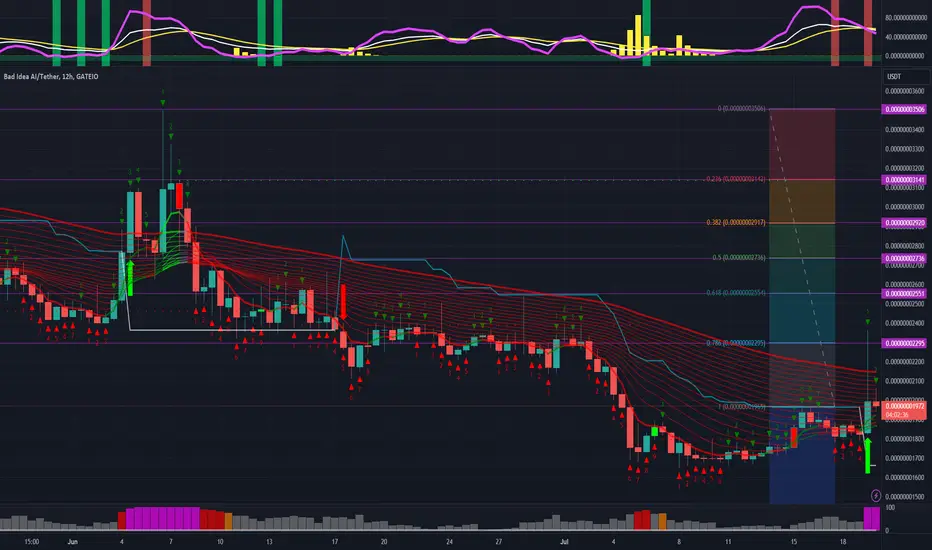
Task: Click the red down arrow sell signal
Action: (x=343, y=303)
